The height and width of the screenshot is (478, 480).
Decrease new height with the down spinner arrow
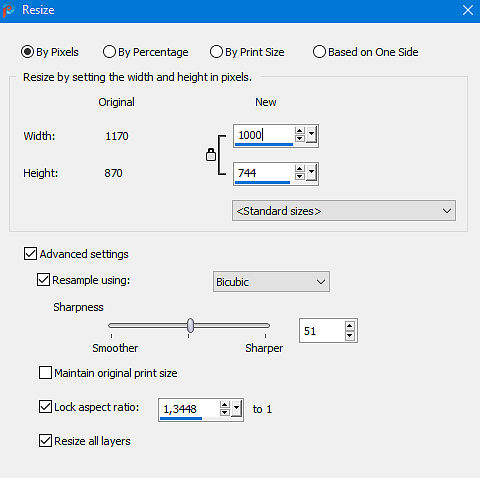[300, 176]
